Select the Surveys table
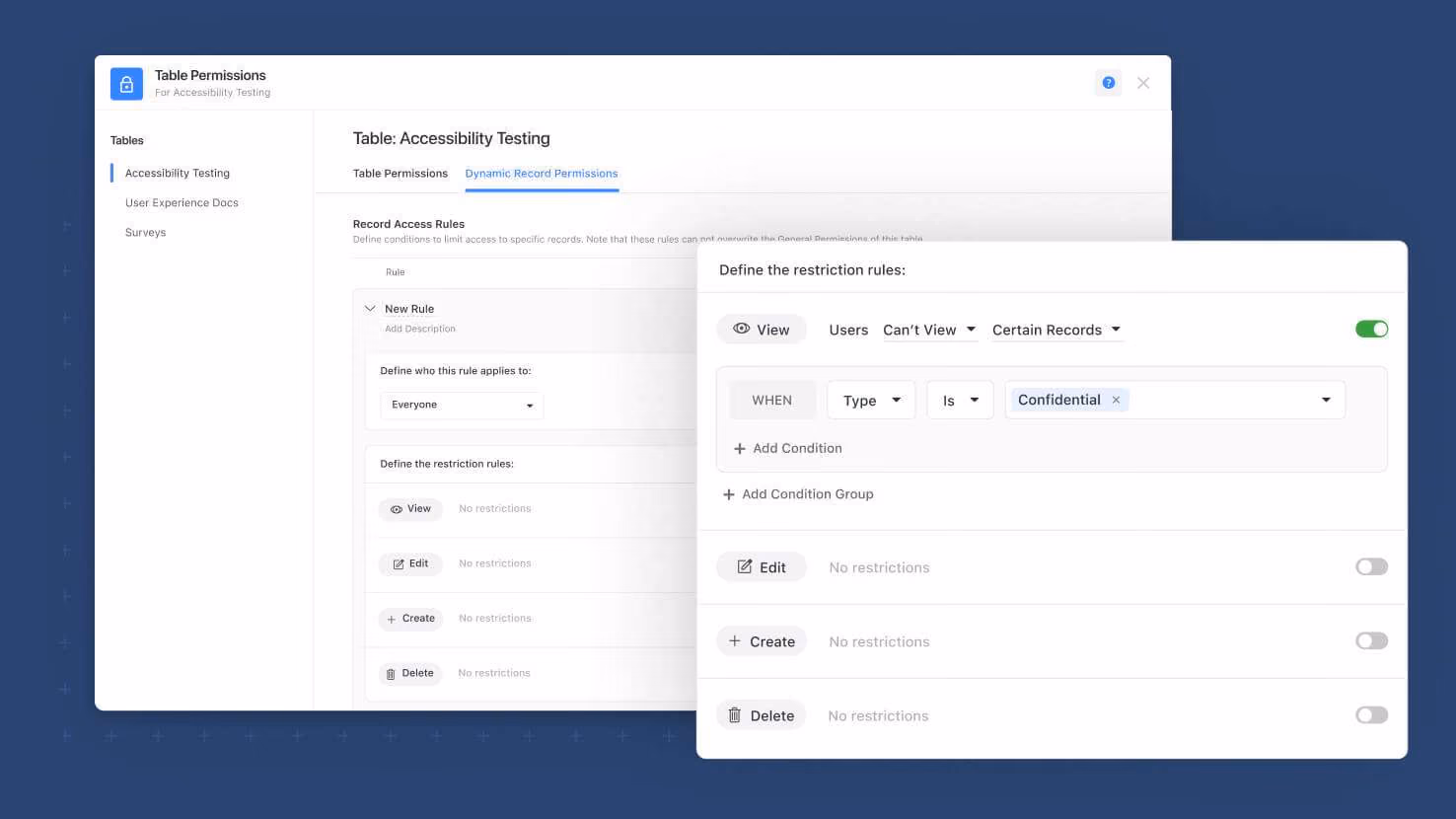This screenshot has width=1456, height=819. pyautogui.click(x=145, y=233)
